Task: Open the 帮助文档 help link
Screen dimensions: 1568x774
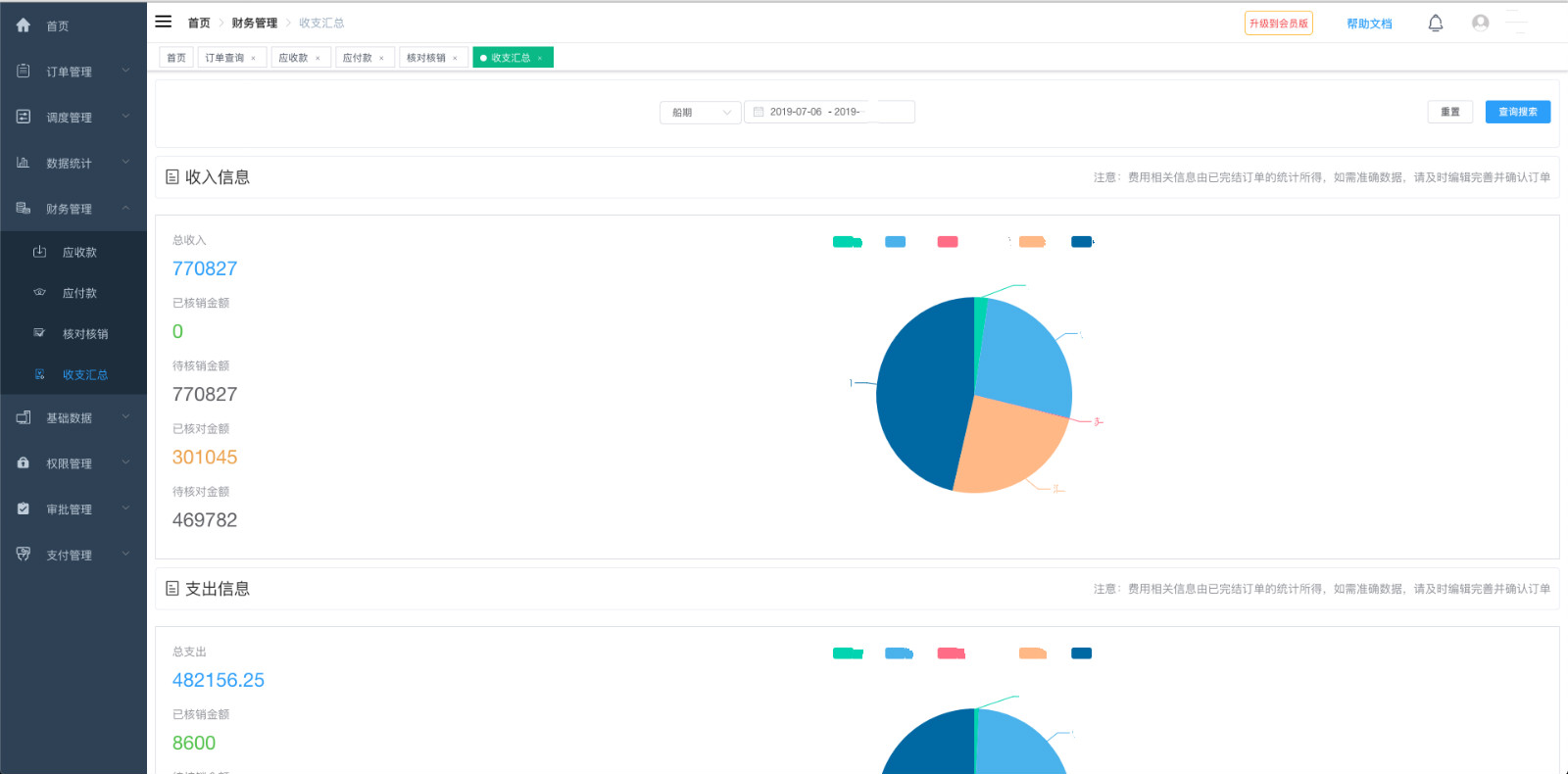Action: (1369, 24)
